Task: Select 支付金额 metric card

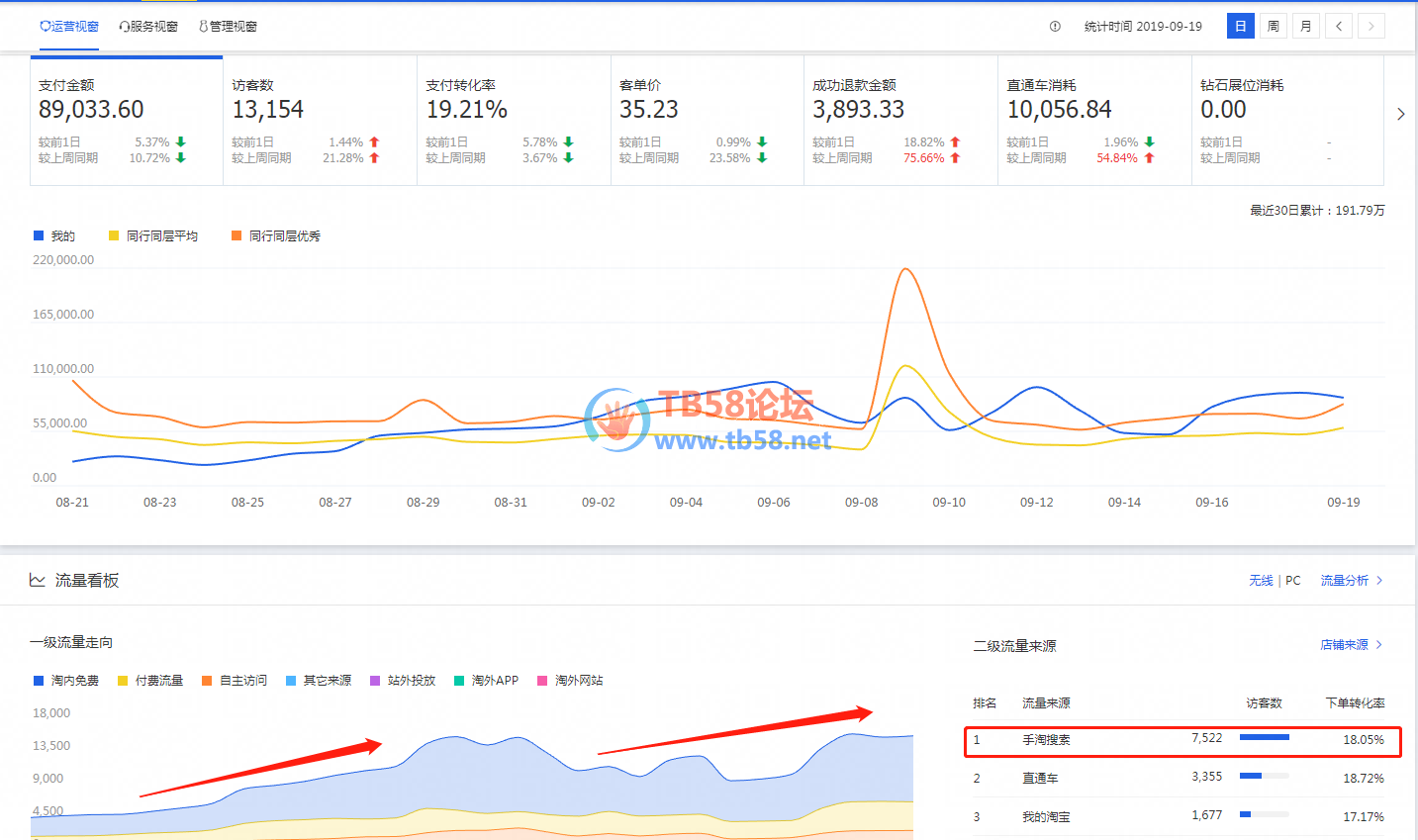Action: pyautogui.click(x=127, y=121)
